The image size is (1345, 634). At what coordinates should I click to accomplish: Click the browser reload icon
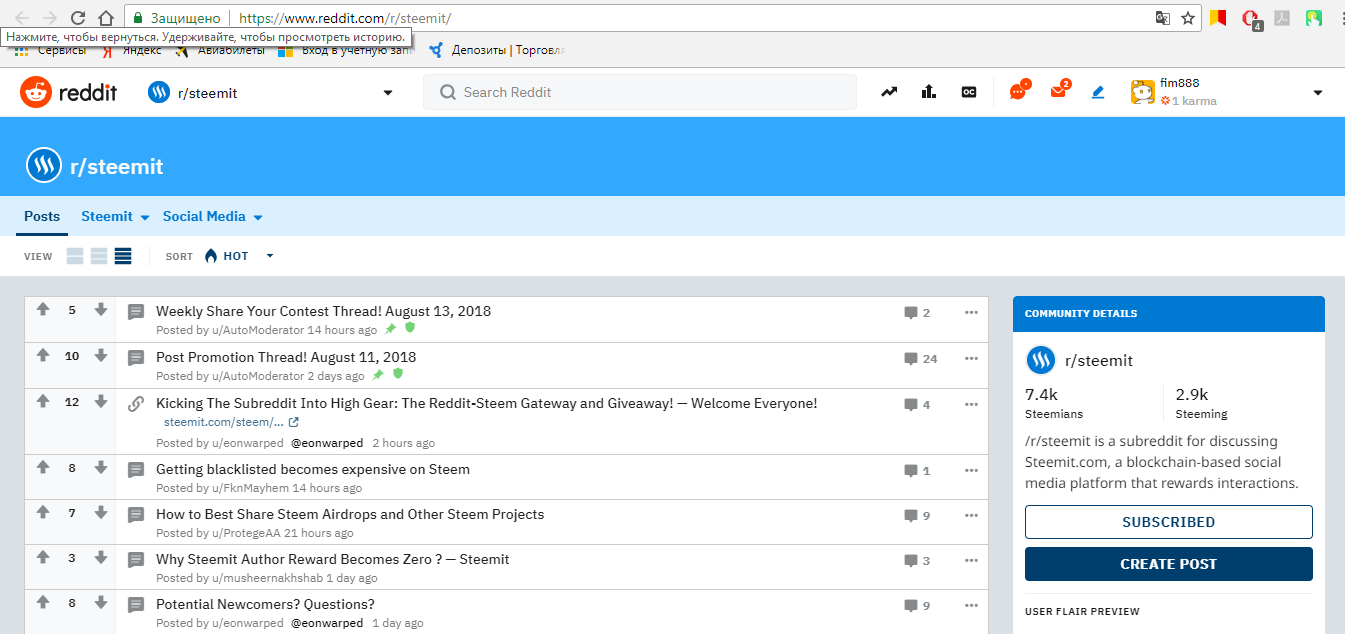point(78,18)
